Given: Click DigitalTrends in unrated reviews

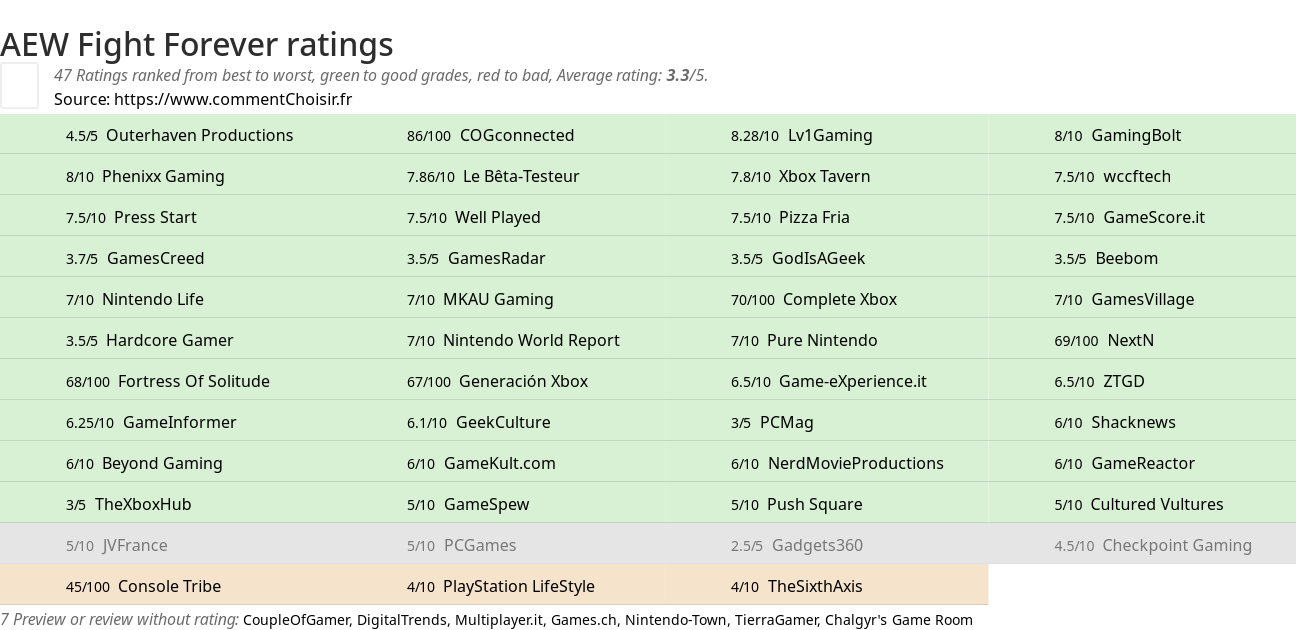Looking at the screenshot, I should pos(402,620).
